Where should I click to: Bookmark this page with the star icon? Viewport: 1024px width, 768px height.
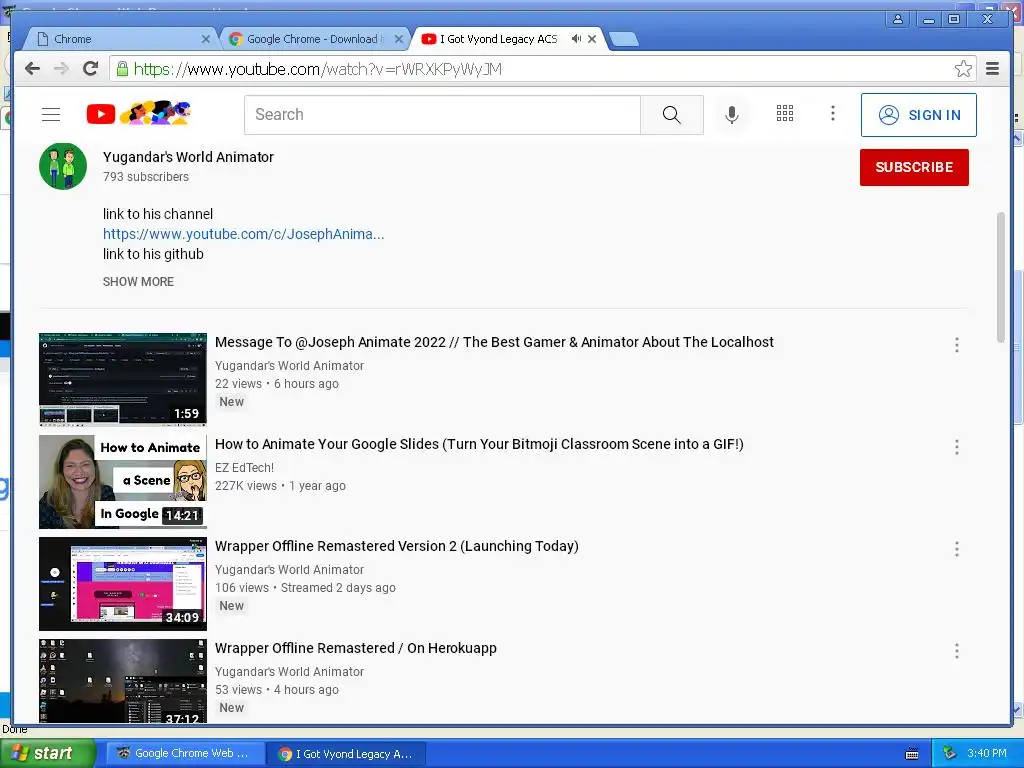pyautogui.click(x=963, y=69)
